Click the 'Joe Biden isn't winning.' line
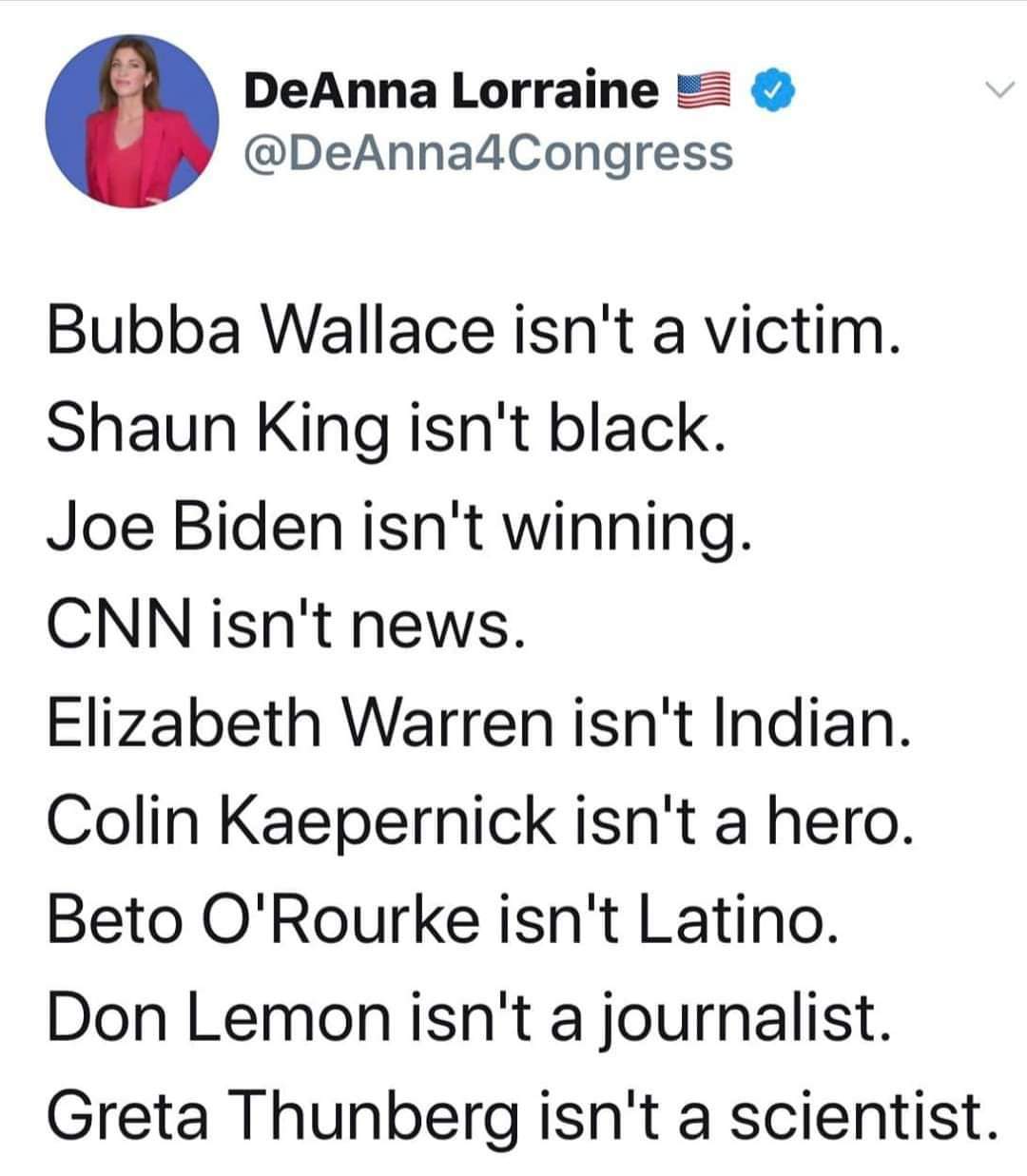 (401, 528)
